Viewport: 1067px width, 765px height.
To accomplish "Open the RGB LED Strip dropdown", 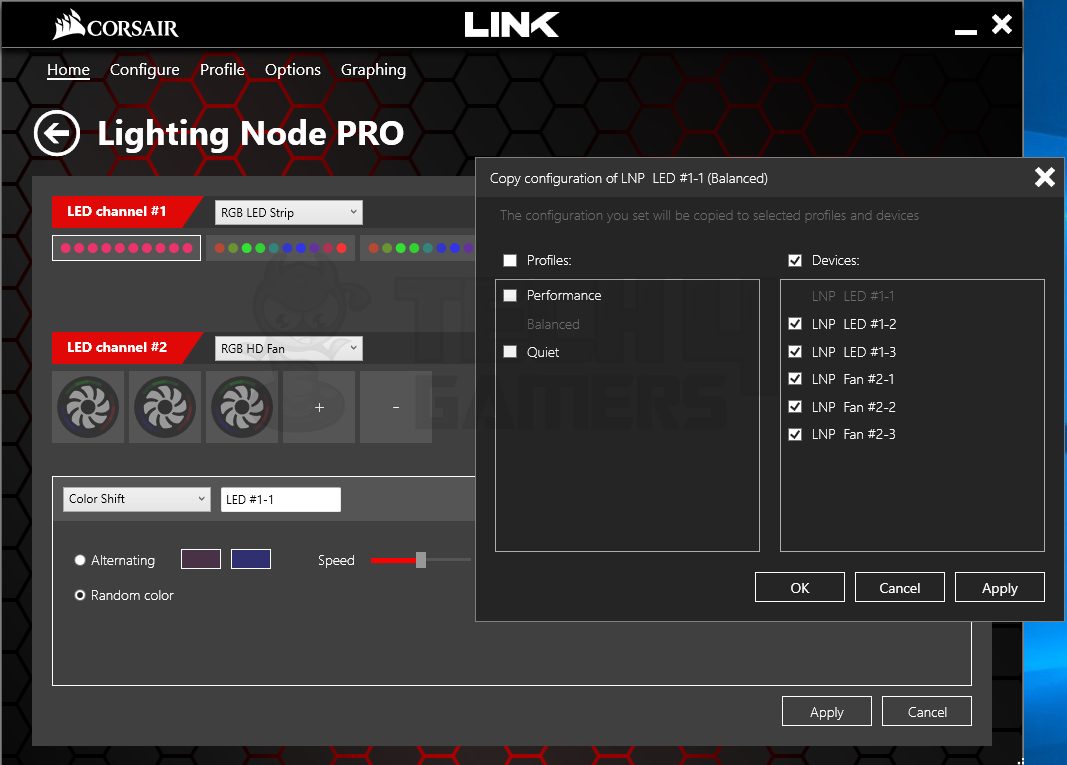I will 289,212.
